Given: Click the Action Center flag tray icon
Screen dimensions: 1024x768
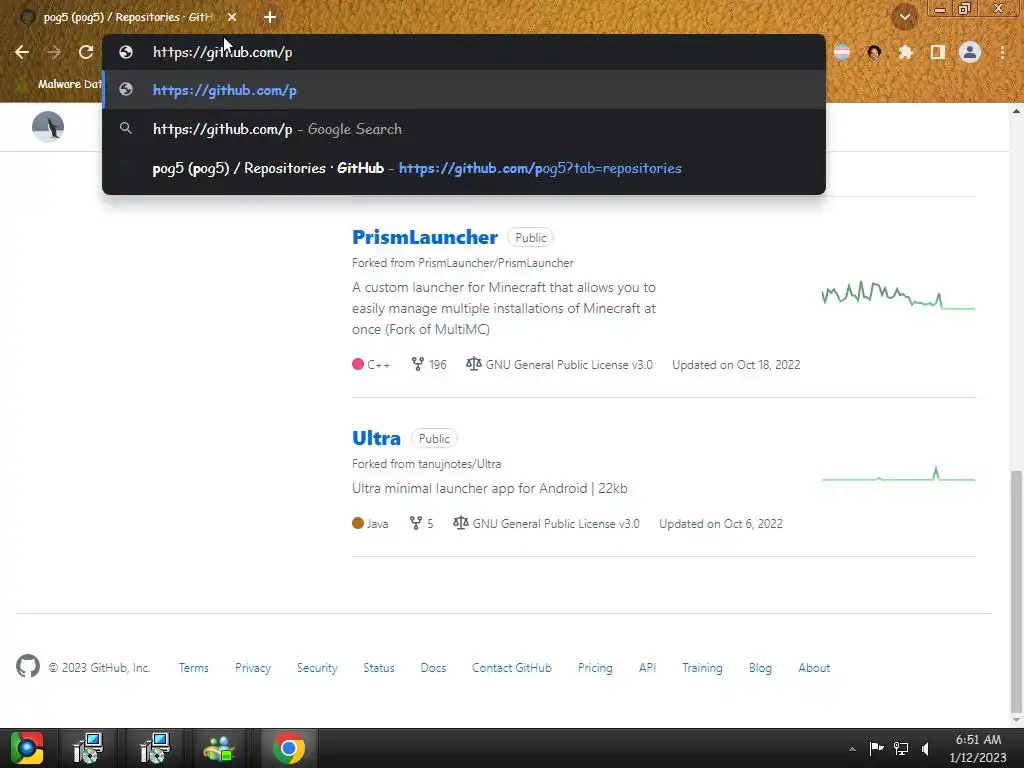Looking at the screenshot, I should pos(876,748).
